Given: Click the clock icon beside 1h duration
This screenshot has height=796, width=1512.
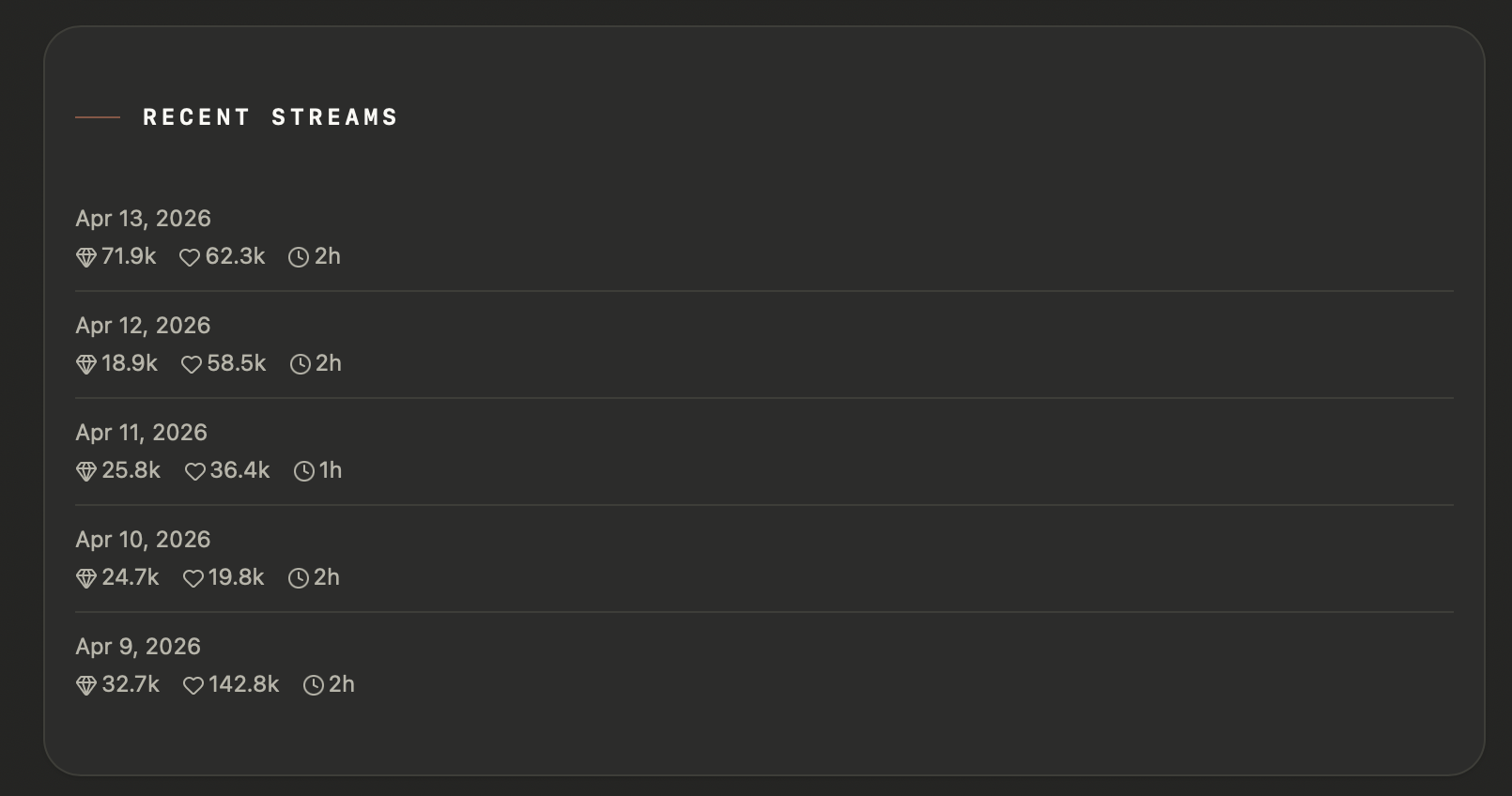Looking at the screenshot, I should click(304, 471).
